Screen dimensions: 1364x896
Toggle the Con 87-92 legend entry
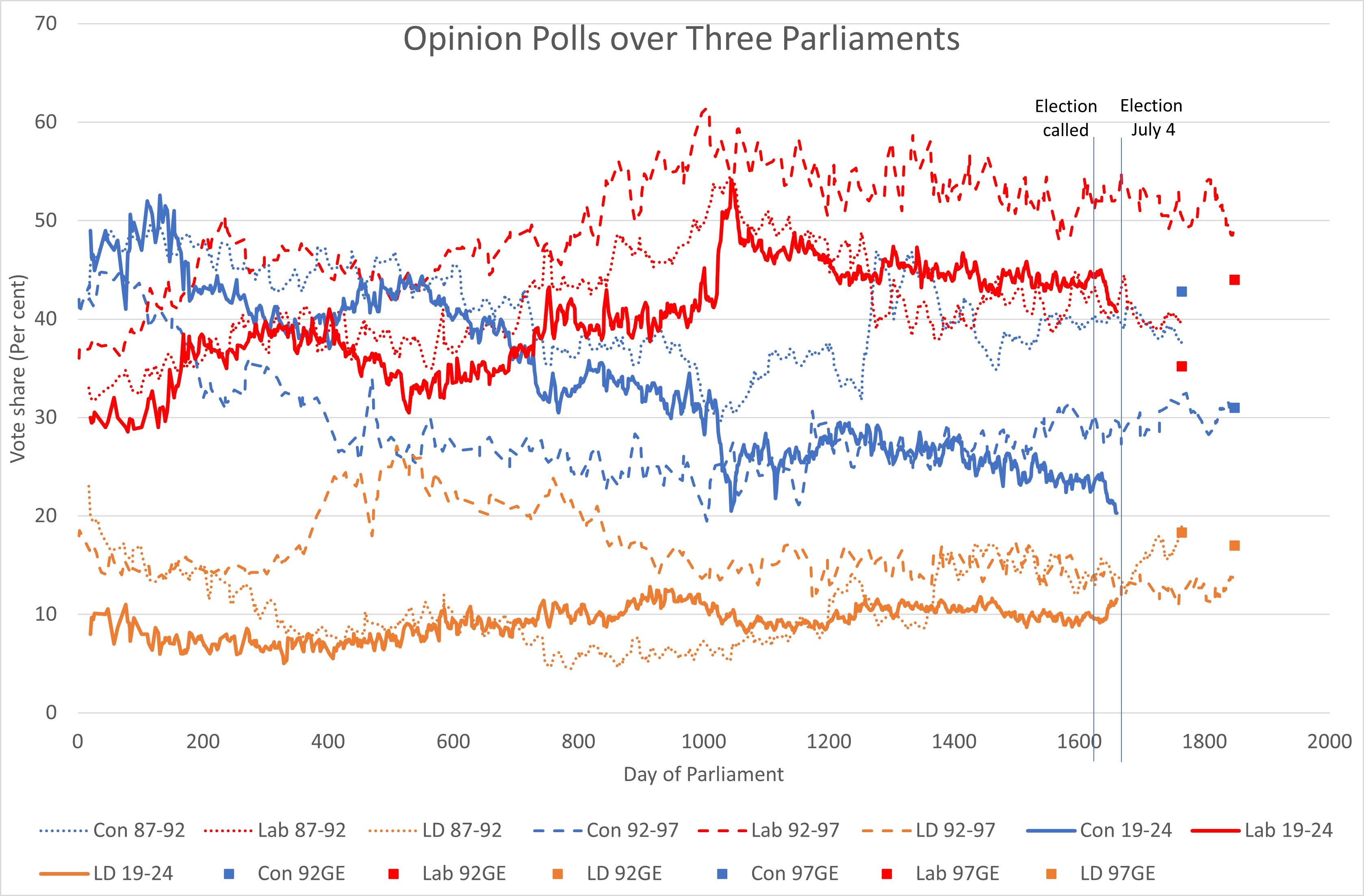(x=112, y=830)
